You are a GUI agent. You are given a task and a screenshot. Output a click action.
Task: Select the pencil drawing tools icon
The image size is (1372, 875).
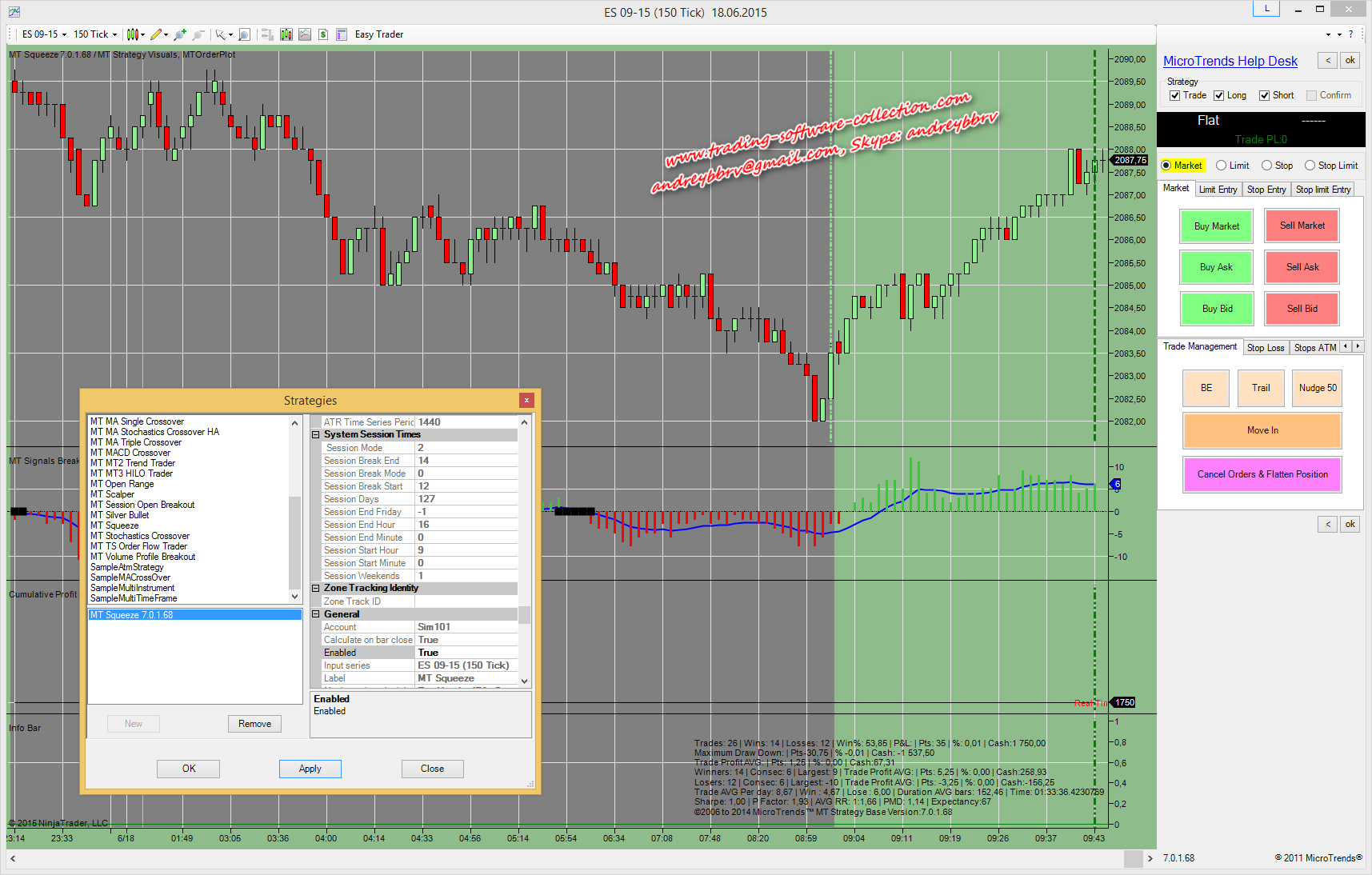pyautogui.click(x=156, y=34)
